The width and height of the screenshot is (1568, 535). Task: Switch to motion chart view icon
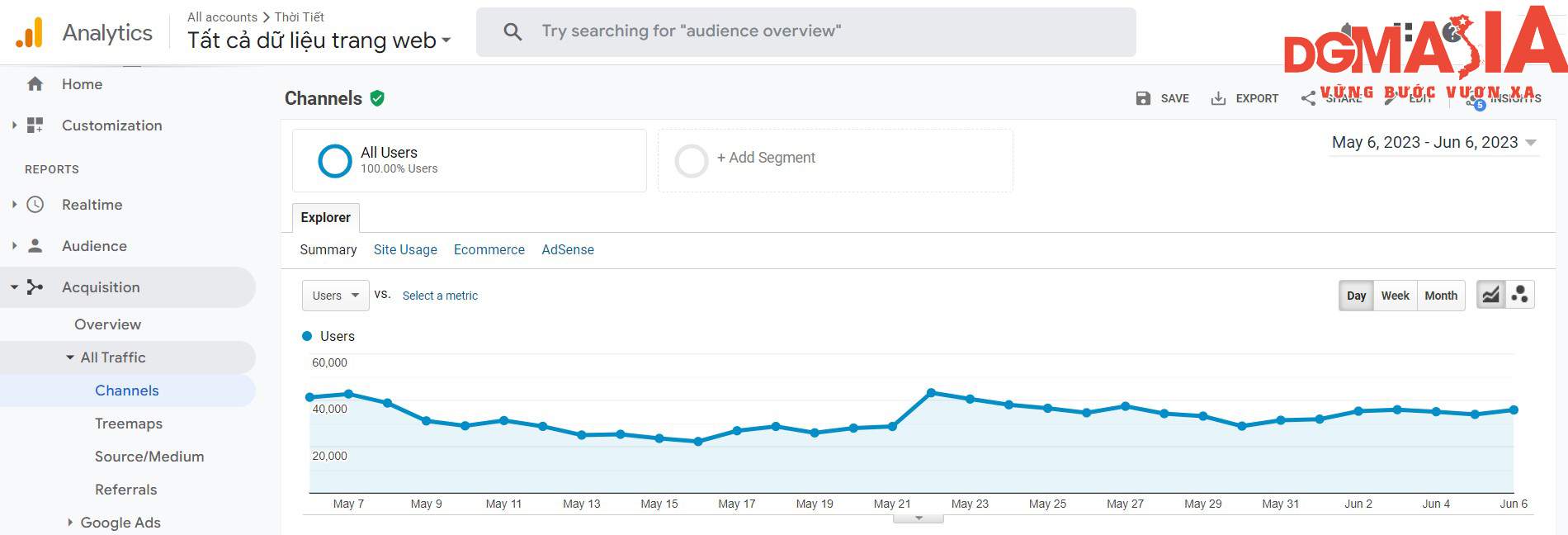pos(1519,295)
